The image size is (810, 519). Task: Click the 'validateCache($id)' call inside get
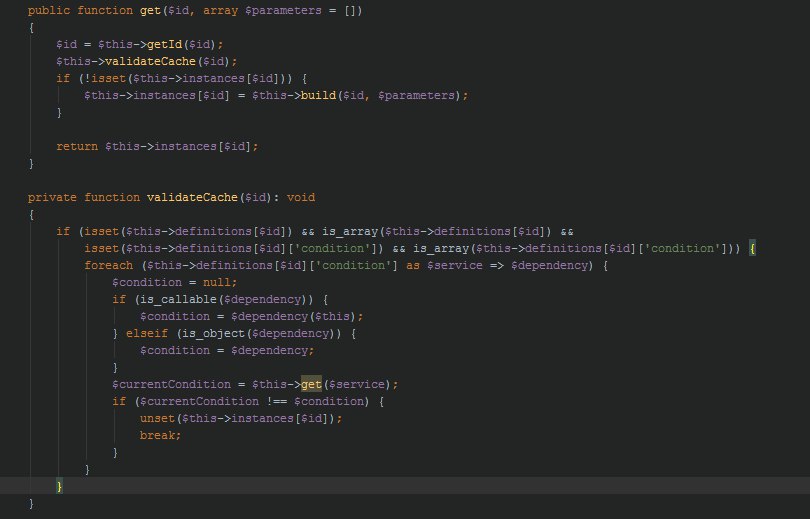(167, 61)
